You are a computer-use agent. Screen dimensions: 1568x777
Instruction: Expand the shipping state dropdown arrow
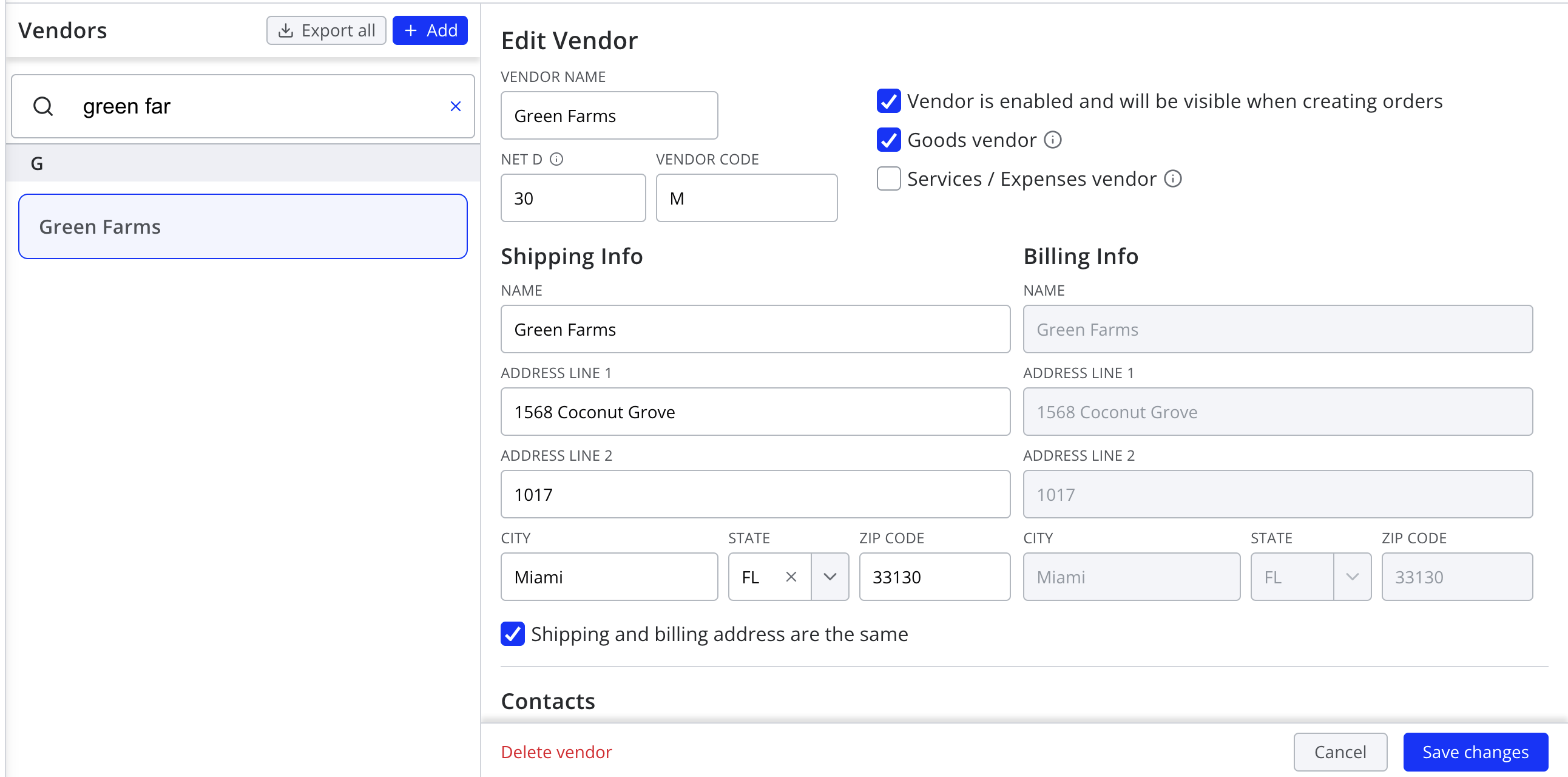point(830,577)
